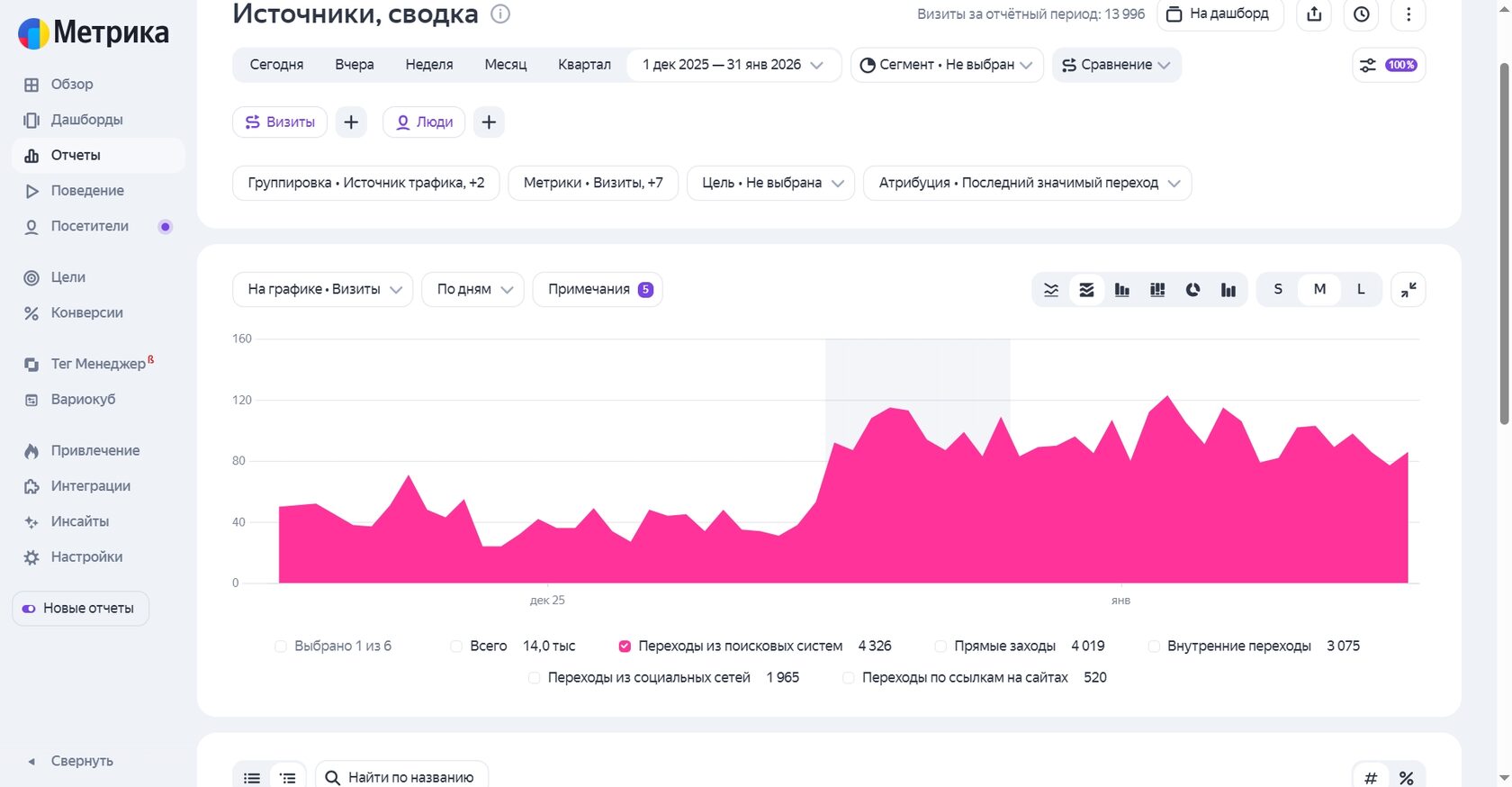The height and width of the screenshot is (787, 1512).
Task: Expand the Атрибуция dropdown
Action: tap(1028, 183)
